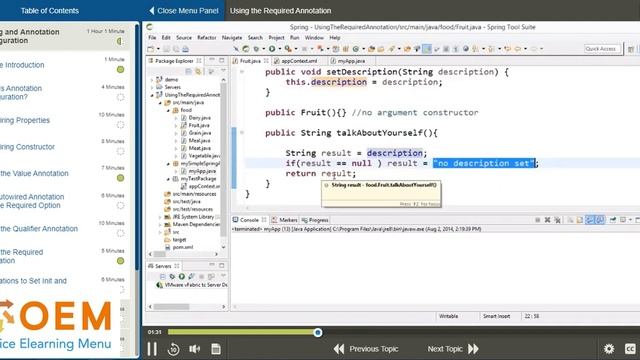Open the Table of Contents heading
Screen dimensions: 640x360
click(x=50, y=11)
